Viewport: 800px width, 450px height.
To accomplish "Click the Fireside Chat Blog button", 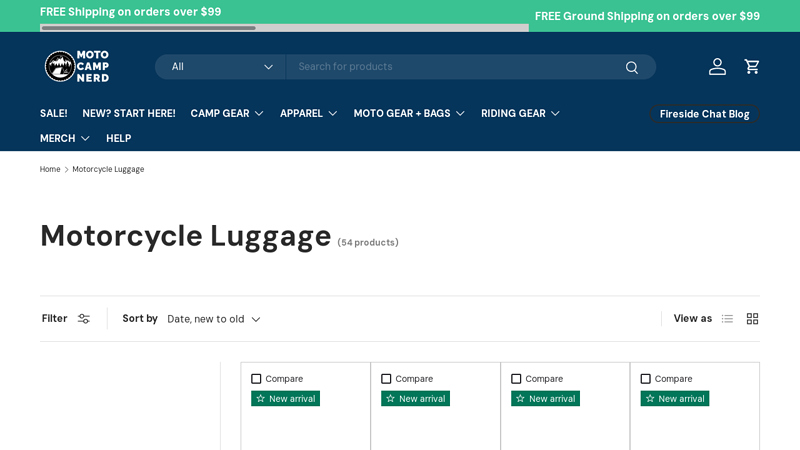I will tap(704, 114).
